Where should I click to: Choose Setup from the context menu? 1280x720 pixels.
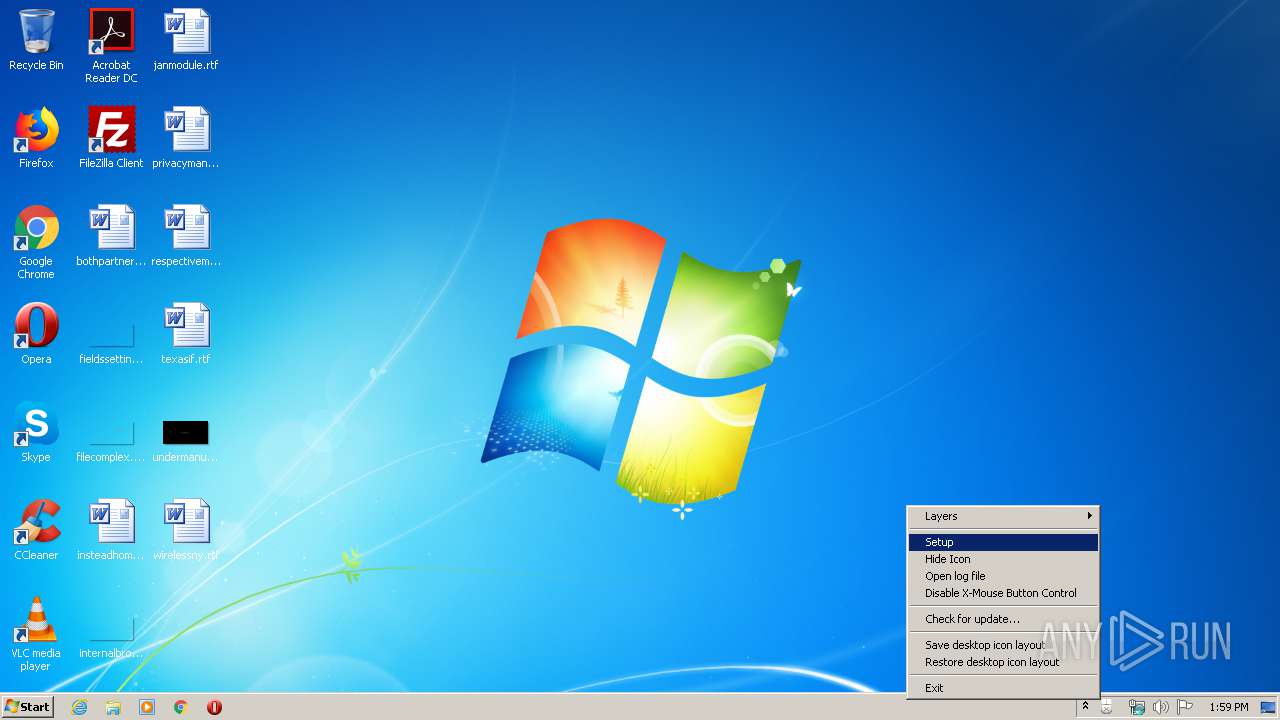pyautogui.click(x=1003, y=542)
